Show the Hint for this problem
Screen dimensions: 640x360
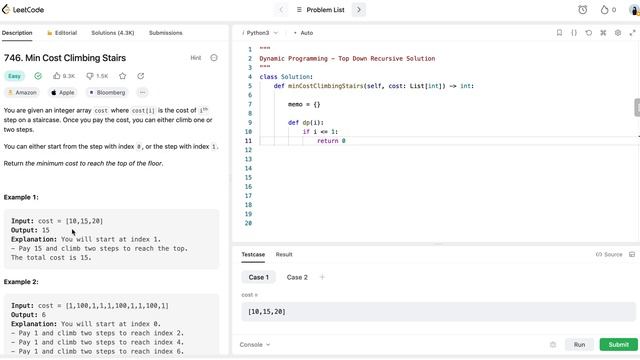coord(196,58)
